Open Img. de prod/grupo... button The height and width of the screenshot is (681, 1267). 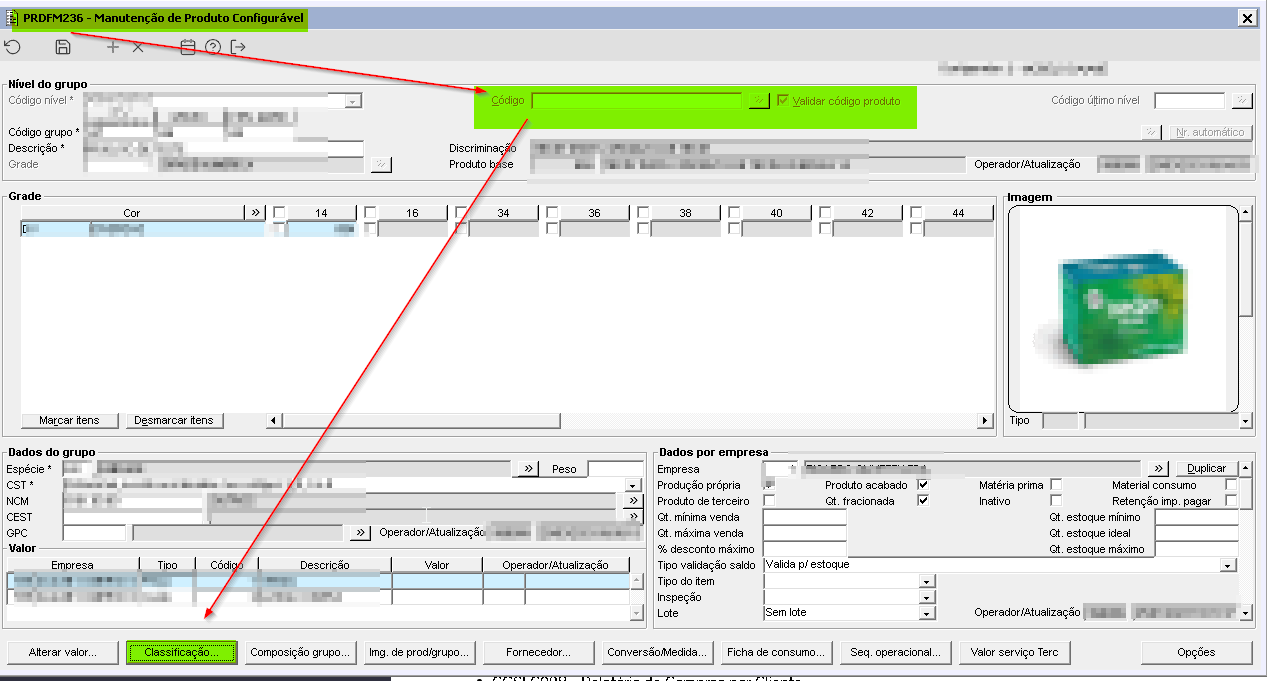click(x=419, y=653)
